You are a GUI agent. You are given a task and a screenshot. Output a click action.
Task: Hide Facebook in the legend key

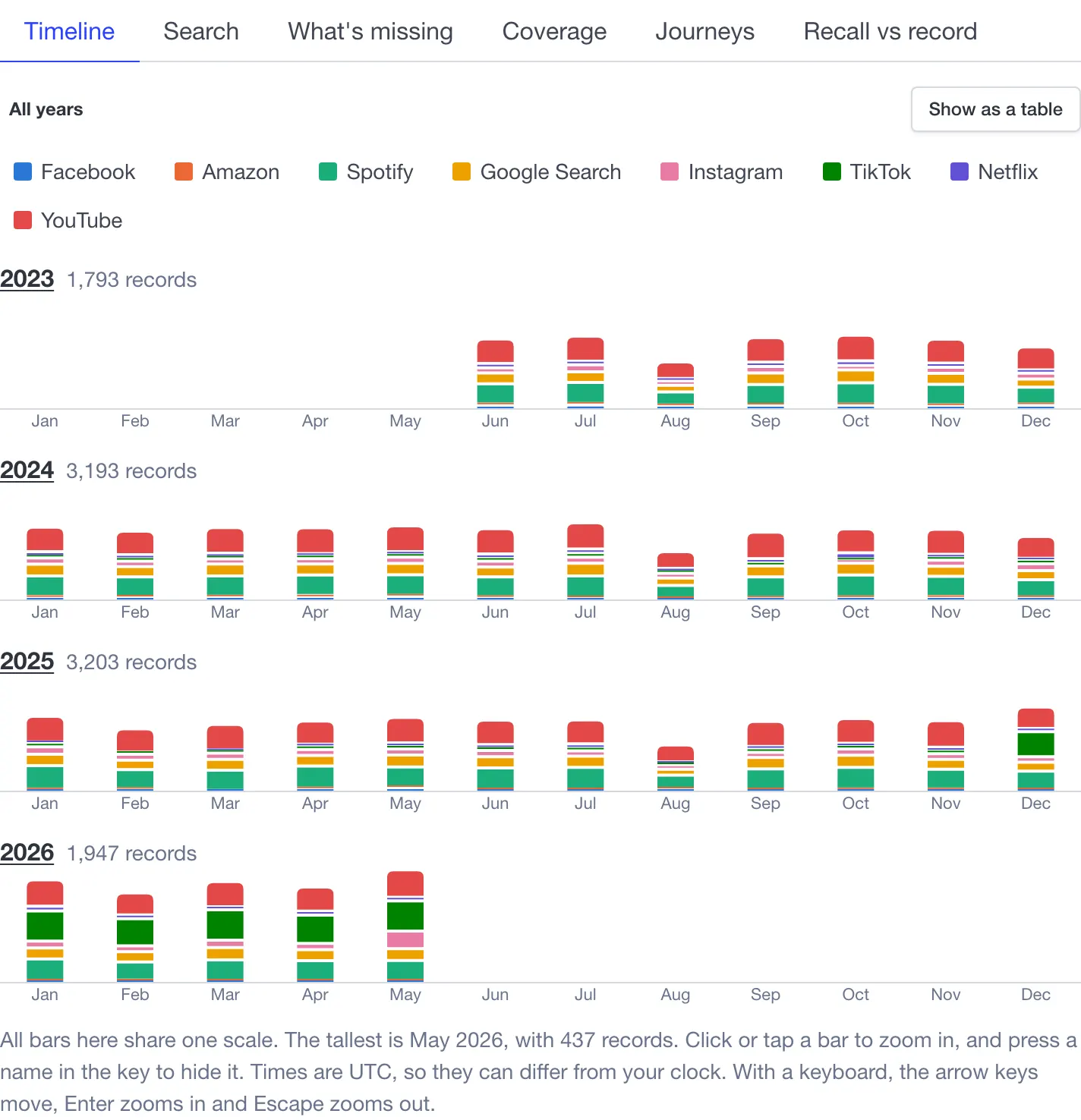(x=74, y=172)
